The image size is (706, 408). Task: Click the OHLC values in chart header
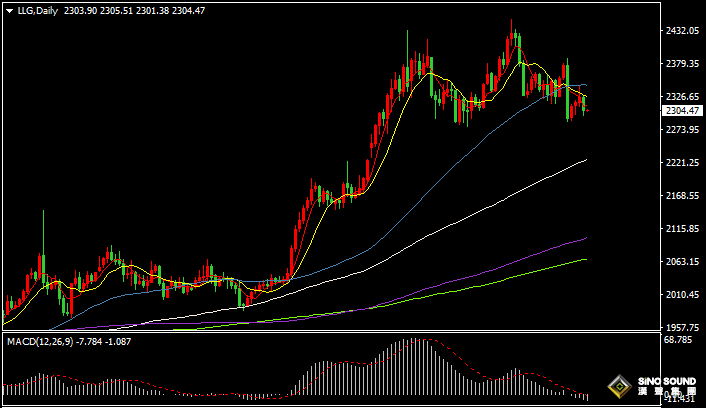click(x=129, y=9)
